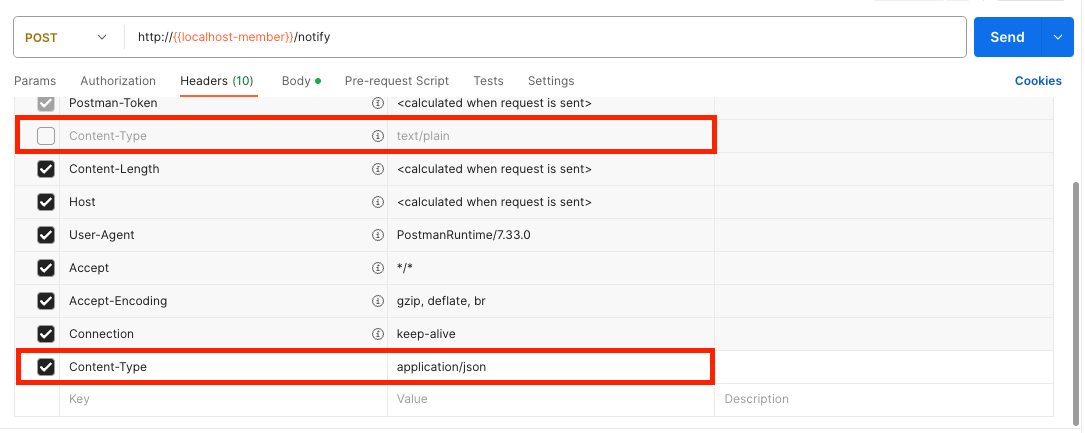Click info icon in the Accept row
The height and width of the screenshot is (433, 1085).
(x=378, y=268)
